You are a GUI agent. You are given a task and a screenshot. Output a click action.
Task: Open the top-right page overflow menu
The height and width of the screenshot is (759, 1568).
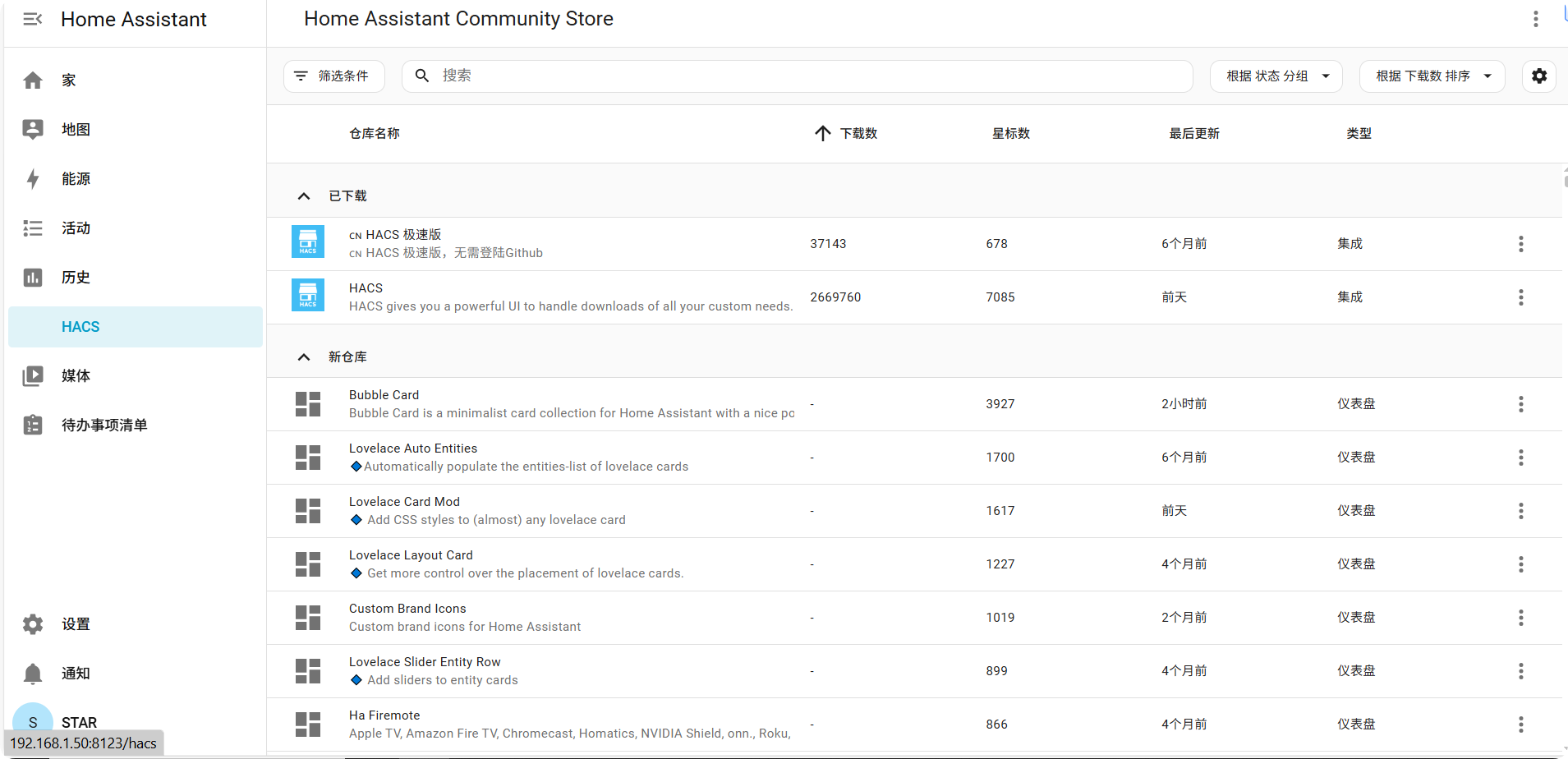pos(1535,19)
